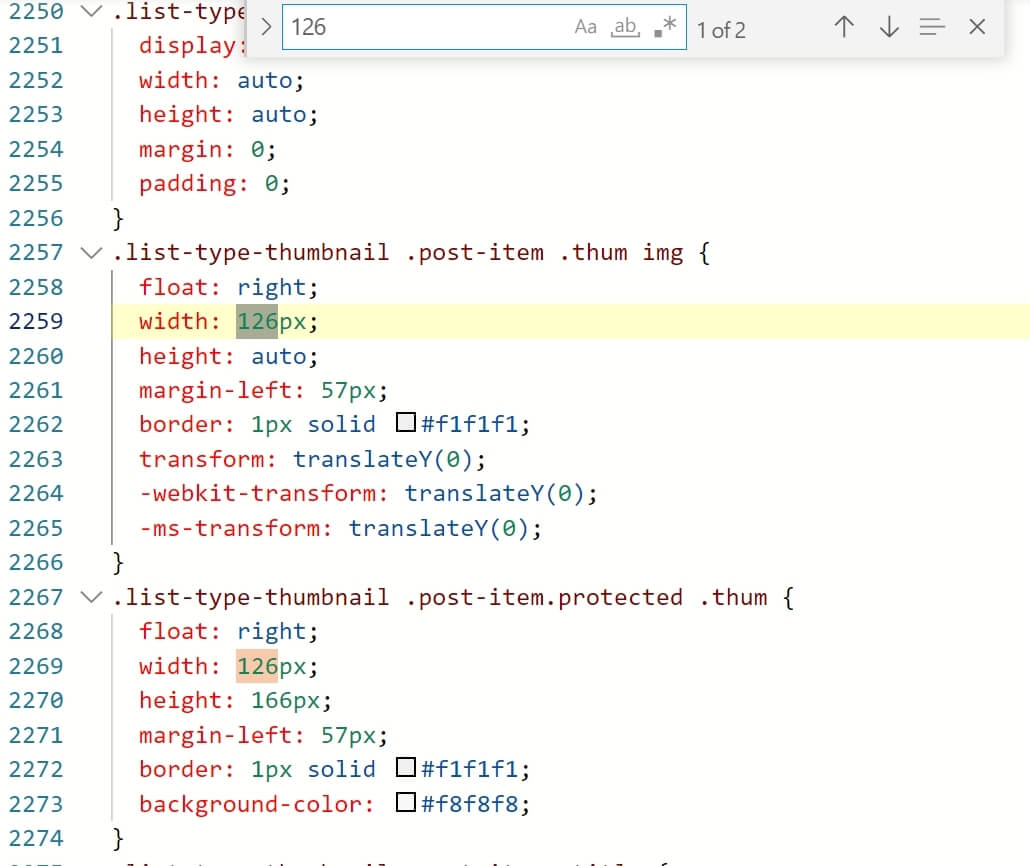Open color picker for #f8f8f8 background-color
This screenshot has width=1030, height=866.
point(406,802)
